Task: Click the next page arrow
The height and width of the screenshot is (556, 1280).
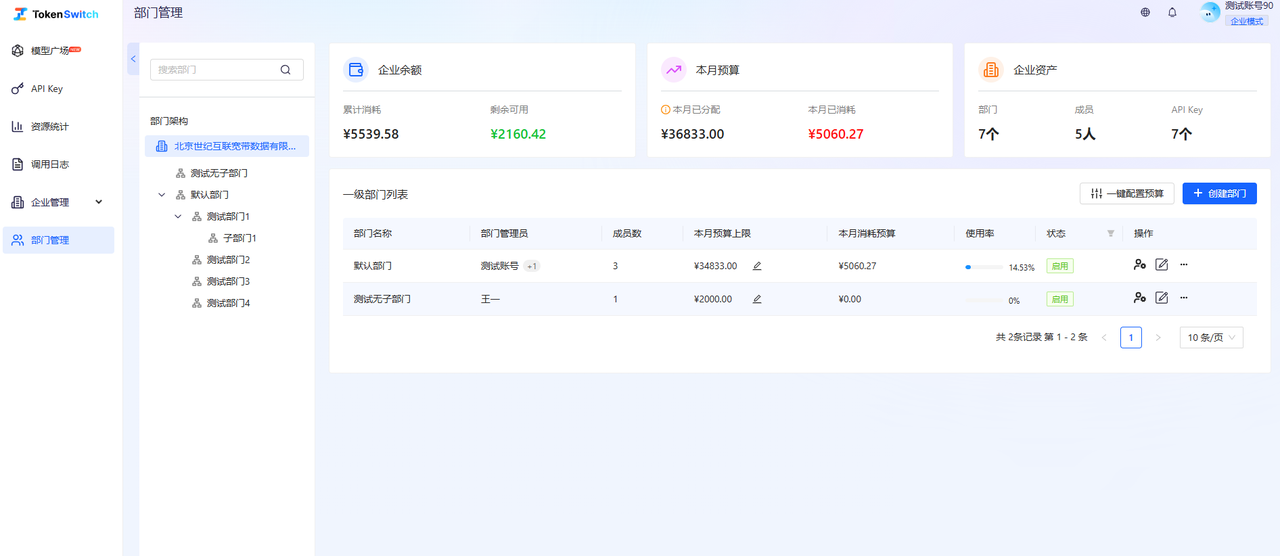Action: pyautogui.click(x=1158, y=338)
